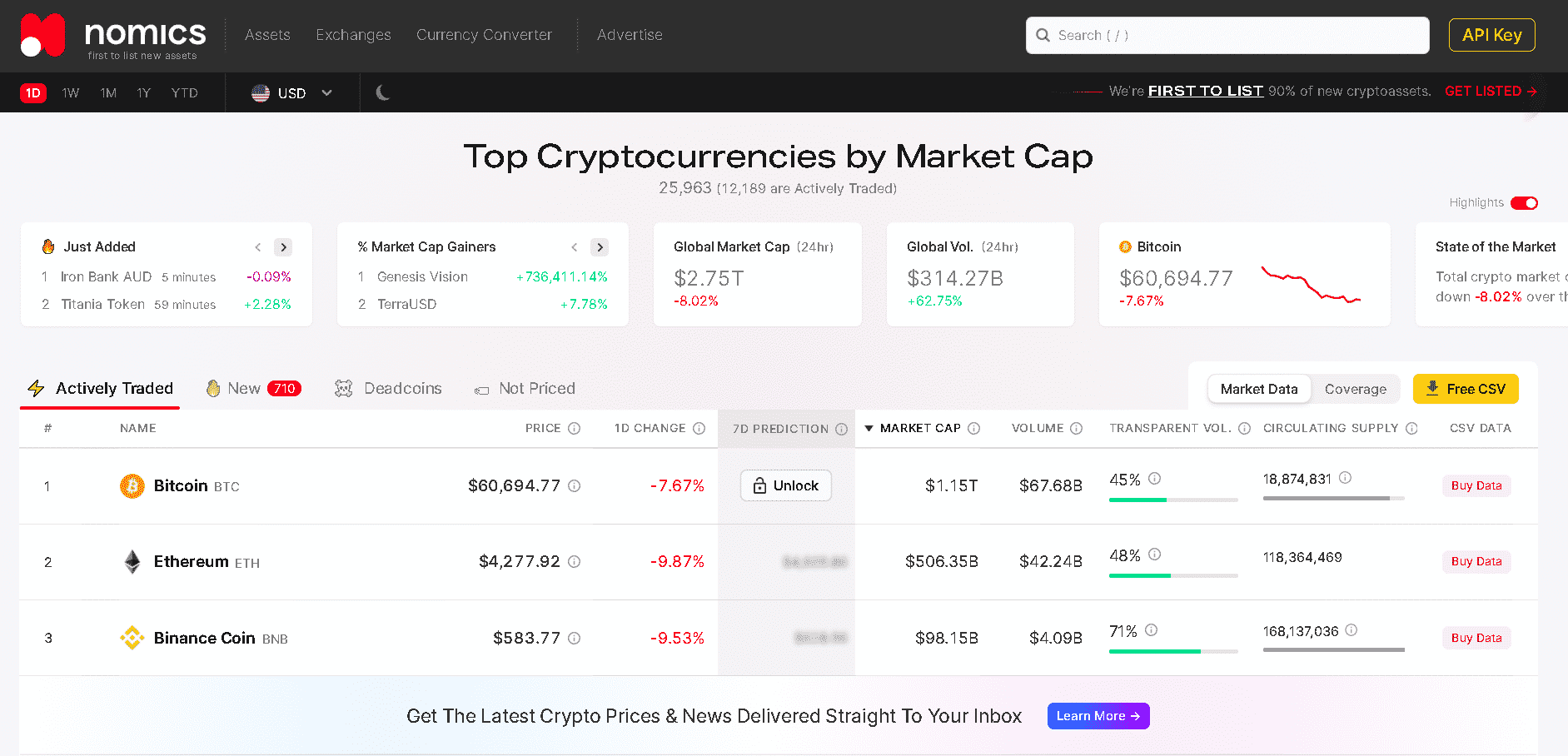
Task: Click info icon beside 7D Prediction header
Action: (x=841, y=429)
